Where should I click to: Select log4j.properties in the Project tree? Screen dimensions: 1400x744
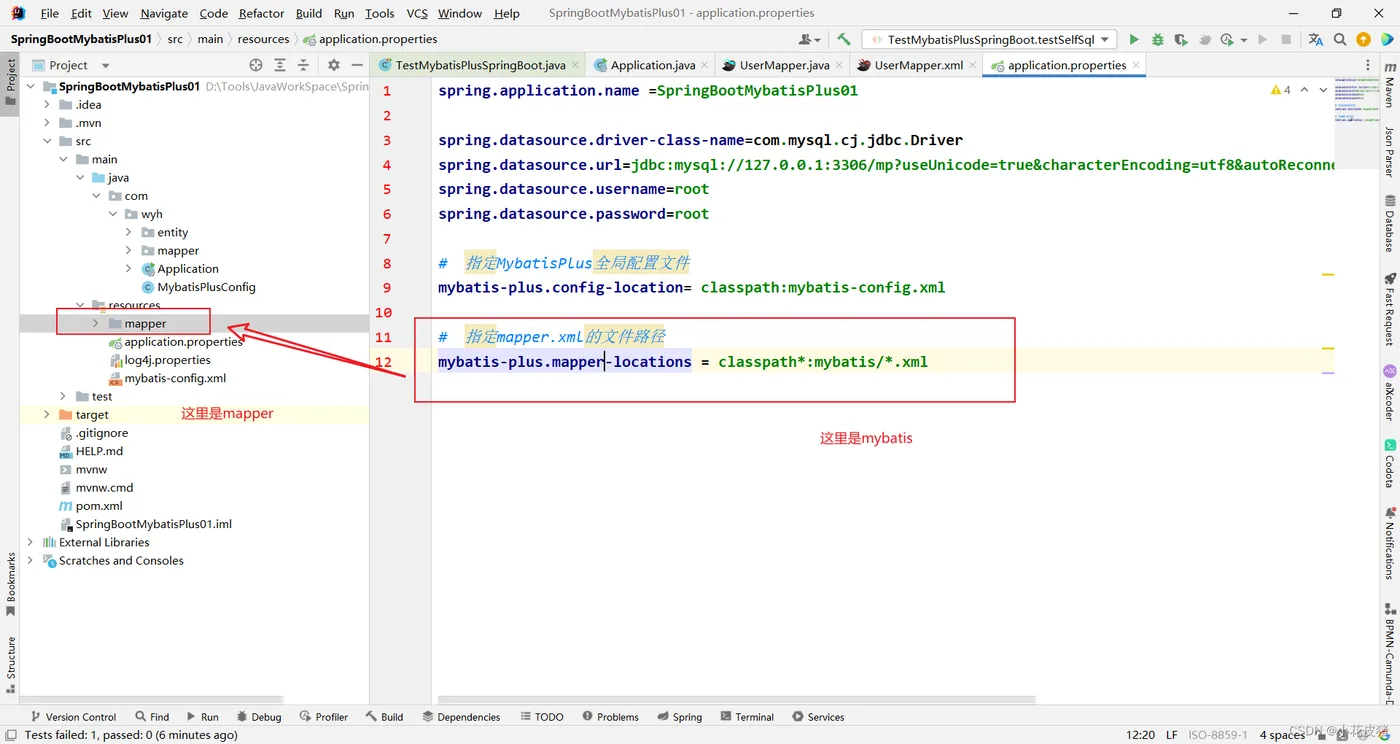point(167,360)
